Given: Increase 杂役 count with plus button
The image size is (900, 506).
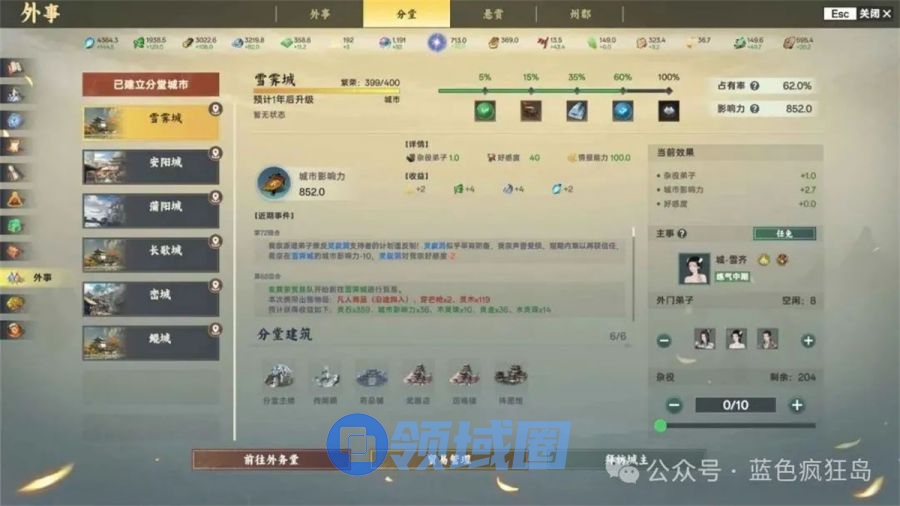Looking at the screenshot, I should point(797,405).
